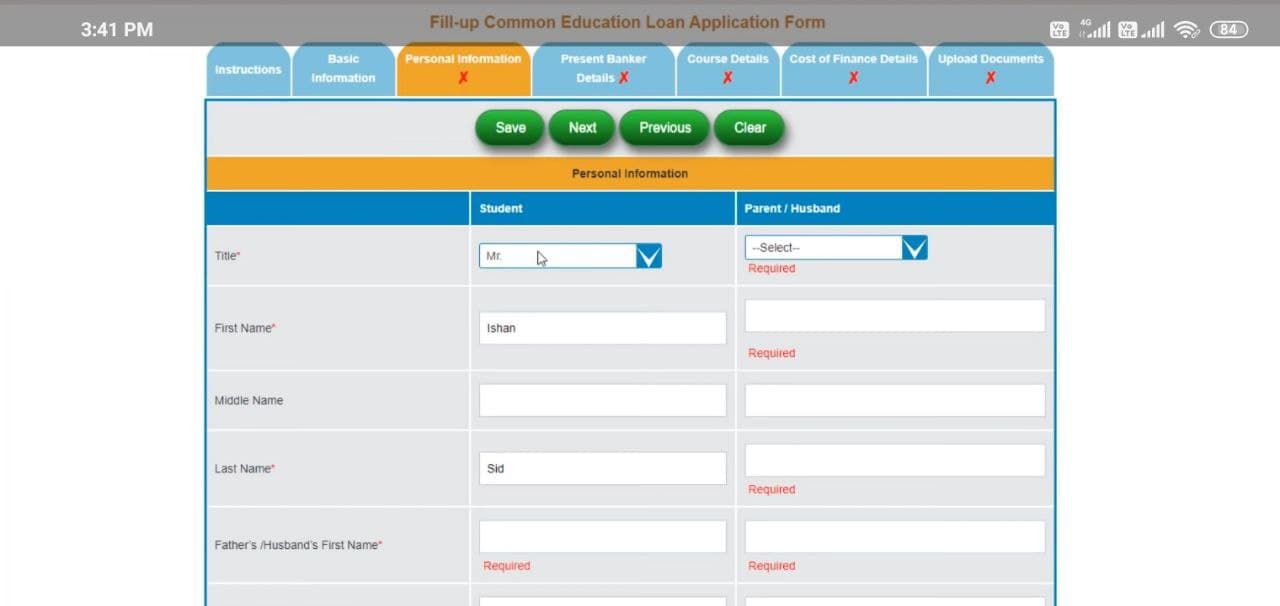Image resolution: width=1280 pixels, height=606 pixels.
Task: Open the Instructions tab
Action: 248,70
